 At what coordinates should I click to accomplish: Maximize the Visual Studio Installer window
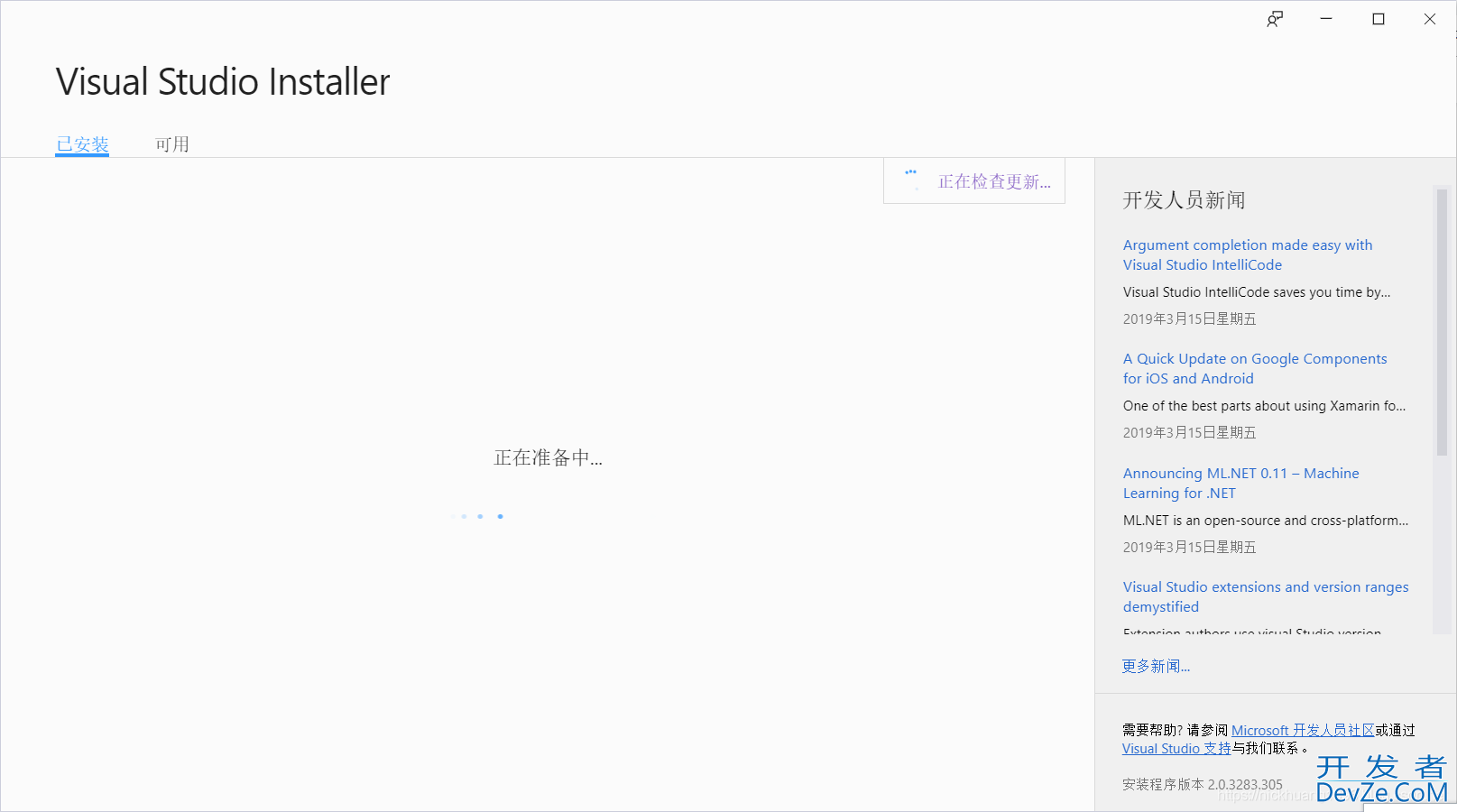1379,19
